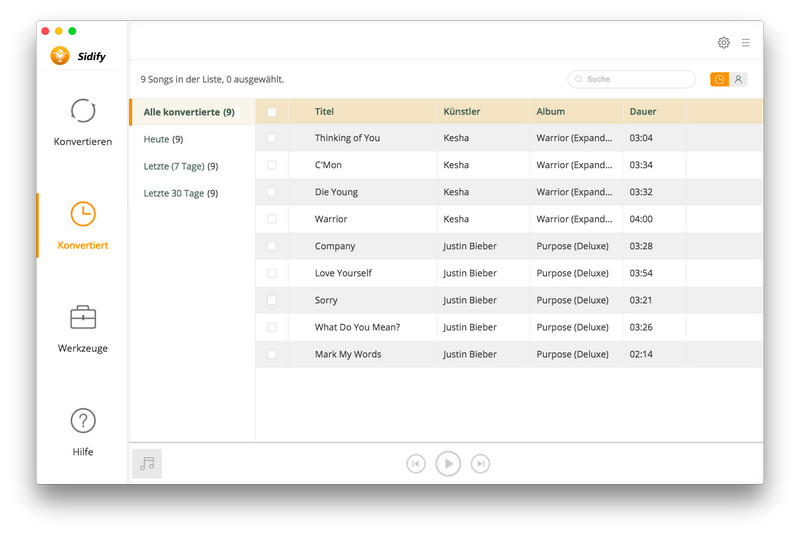Select the song title Sorry

click(326, 300)
